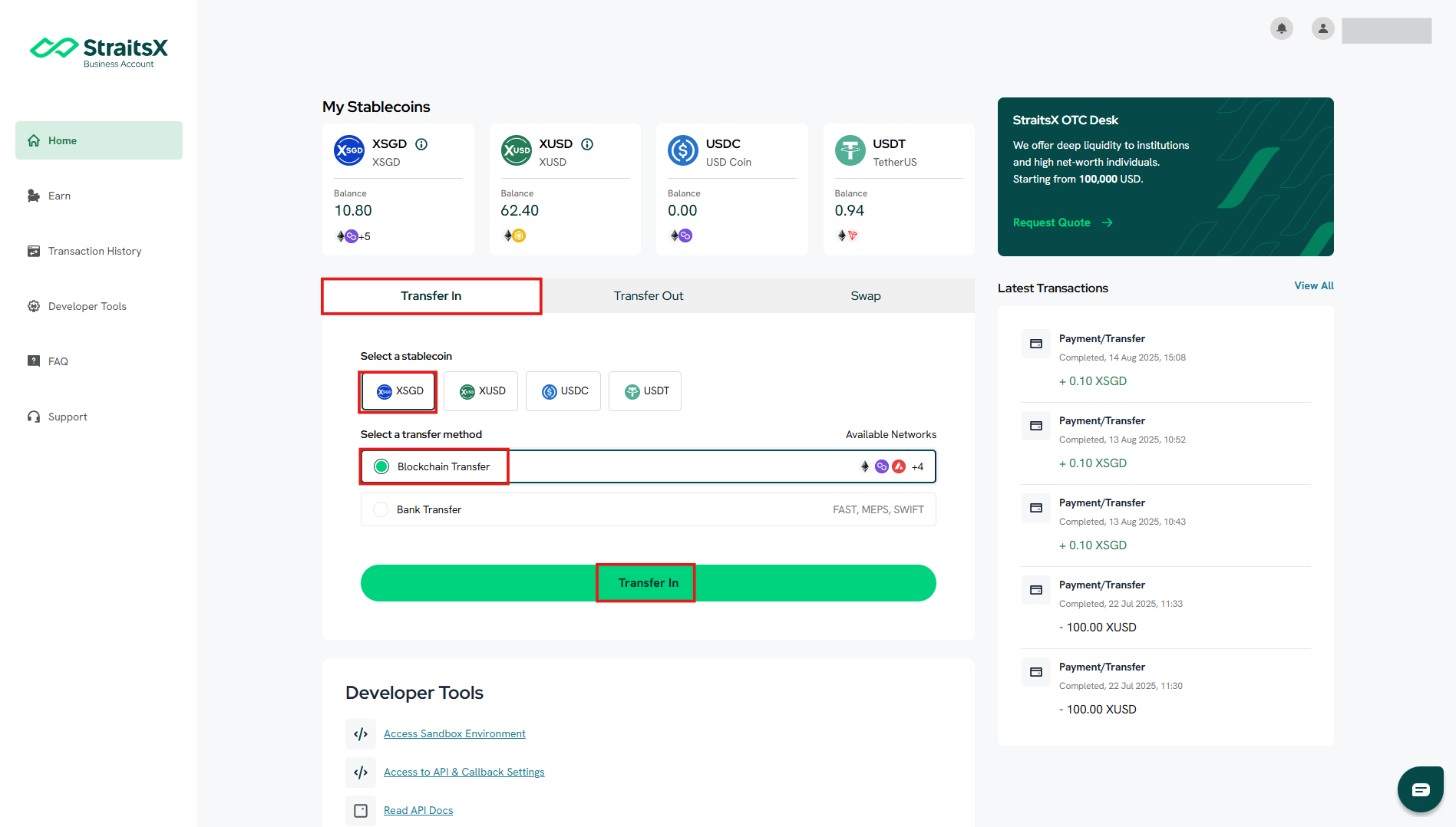Switch to the Transfer Out tab
Viewport: 1456px width, 827px height.
649,296
